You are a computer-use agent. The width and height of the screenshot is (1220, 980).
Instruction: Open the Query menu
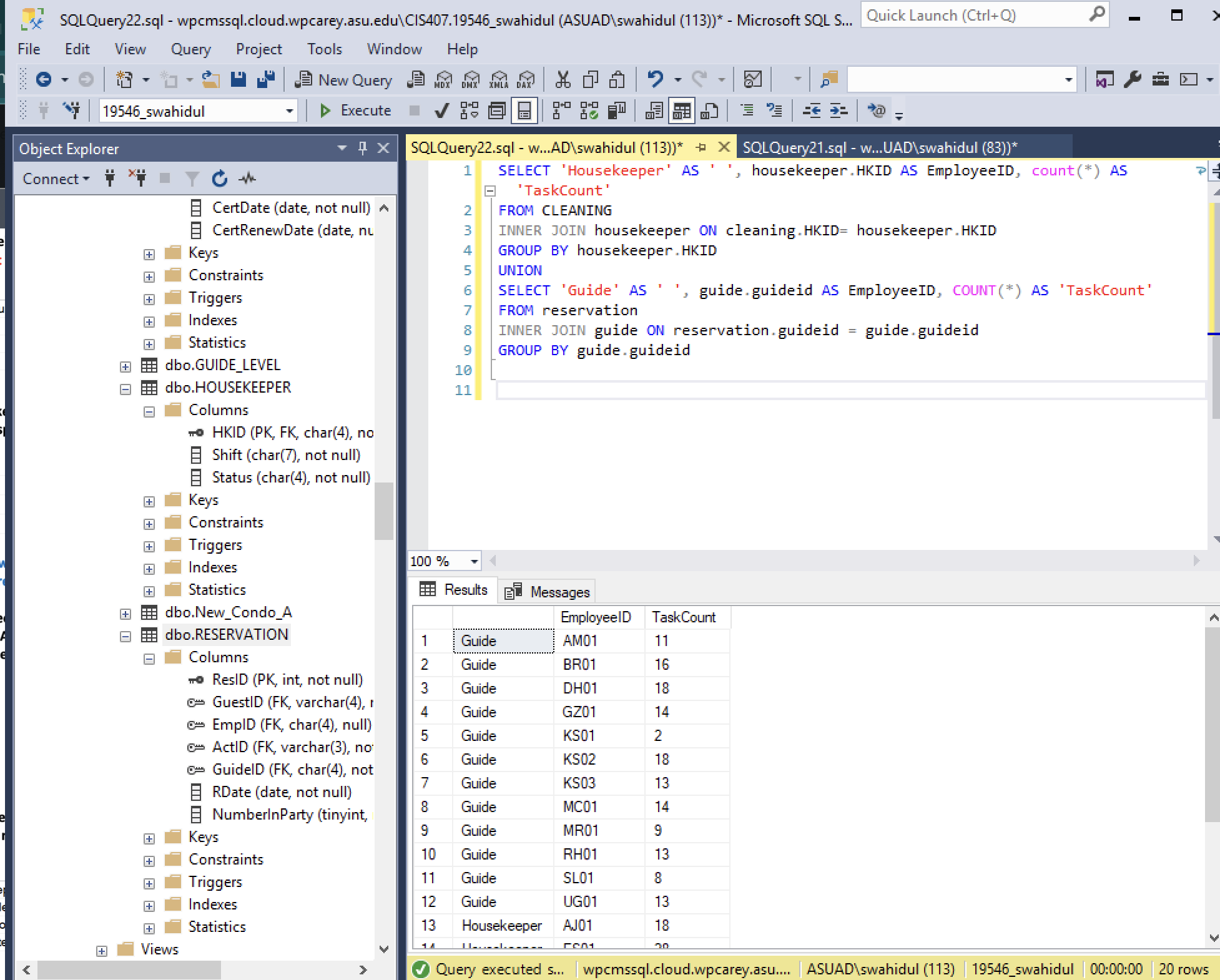click(190, 49)
